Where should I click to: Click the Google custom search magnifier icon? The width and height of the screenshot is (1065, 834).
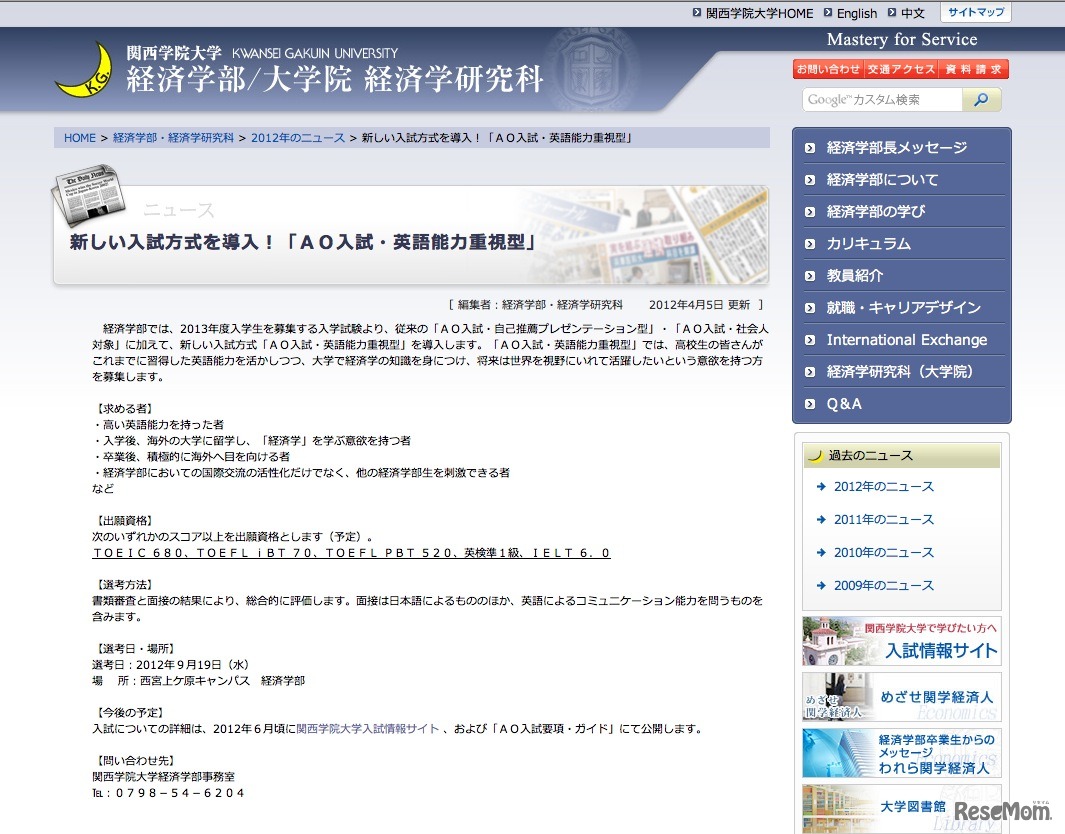[x=980, y=100]
